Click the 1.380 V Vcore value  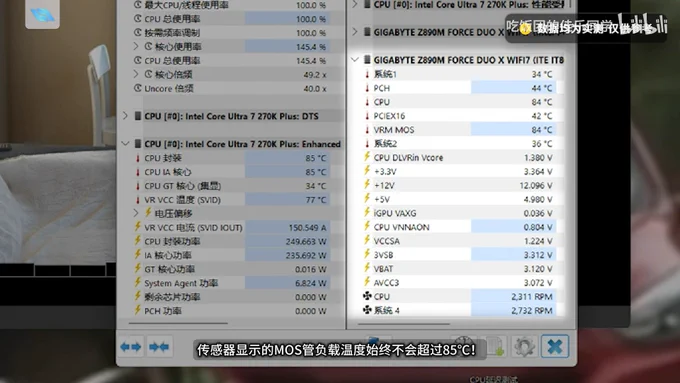pyautogui.click(x=538, y=157)
